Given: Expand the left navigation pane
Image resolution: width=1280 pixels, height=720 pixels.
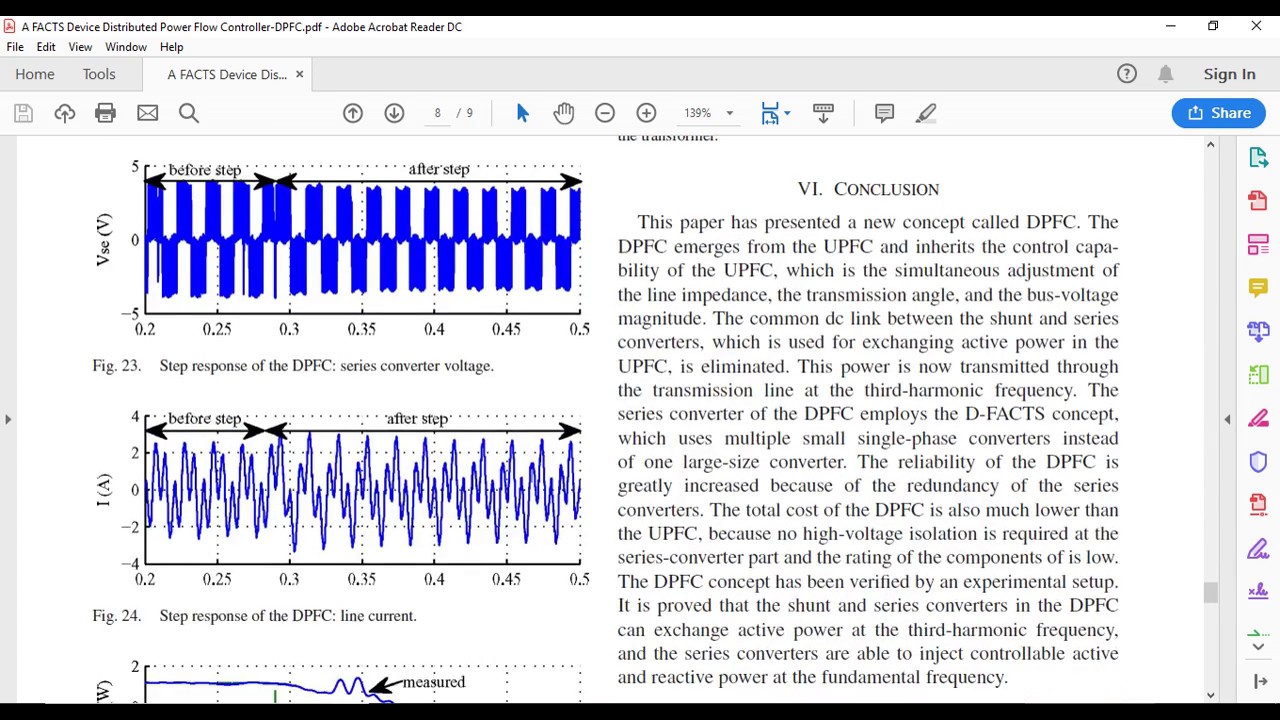Looking at the screenshot, I should 8,419.
